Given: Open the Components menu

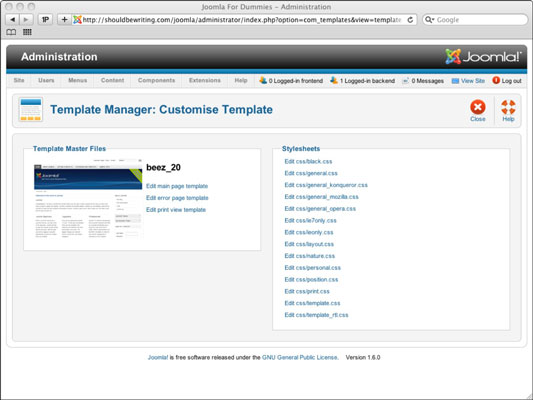Looking at the screenshot, I should click(156, 81).
